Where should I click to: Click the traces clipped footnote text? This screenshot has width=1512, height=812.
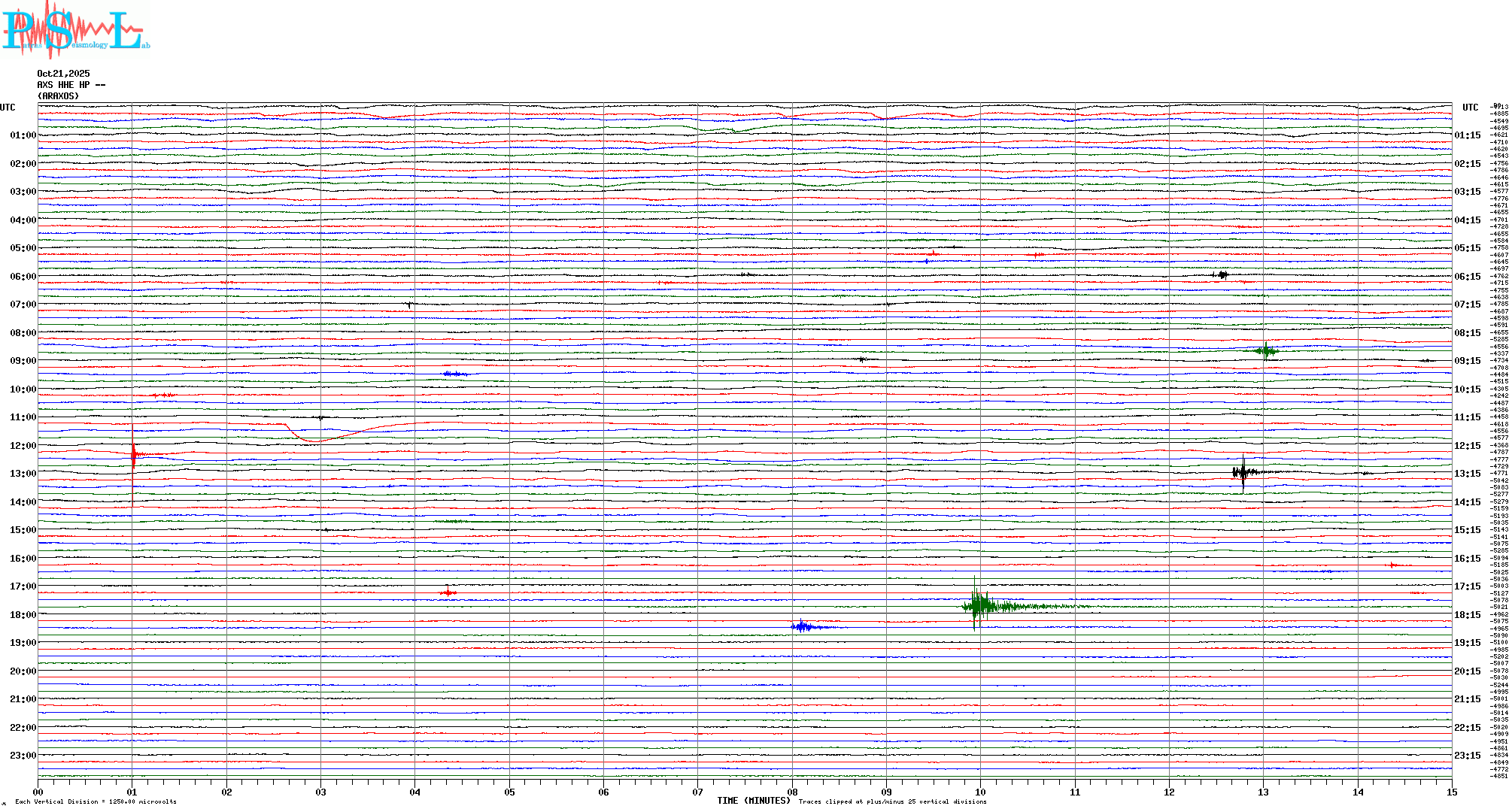(892, 801)
